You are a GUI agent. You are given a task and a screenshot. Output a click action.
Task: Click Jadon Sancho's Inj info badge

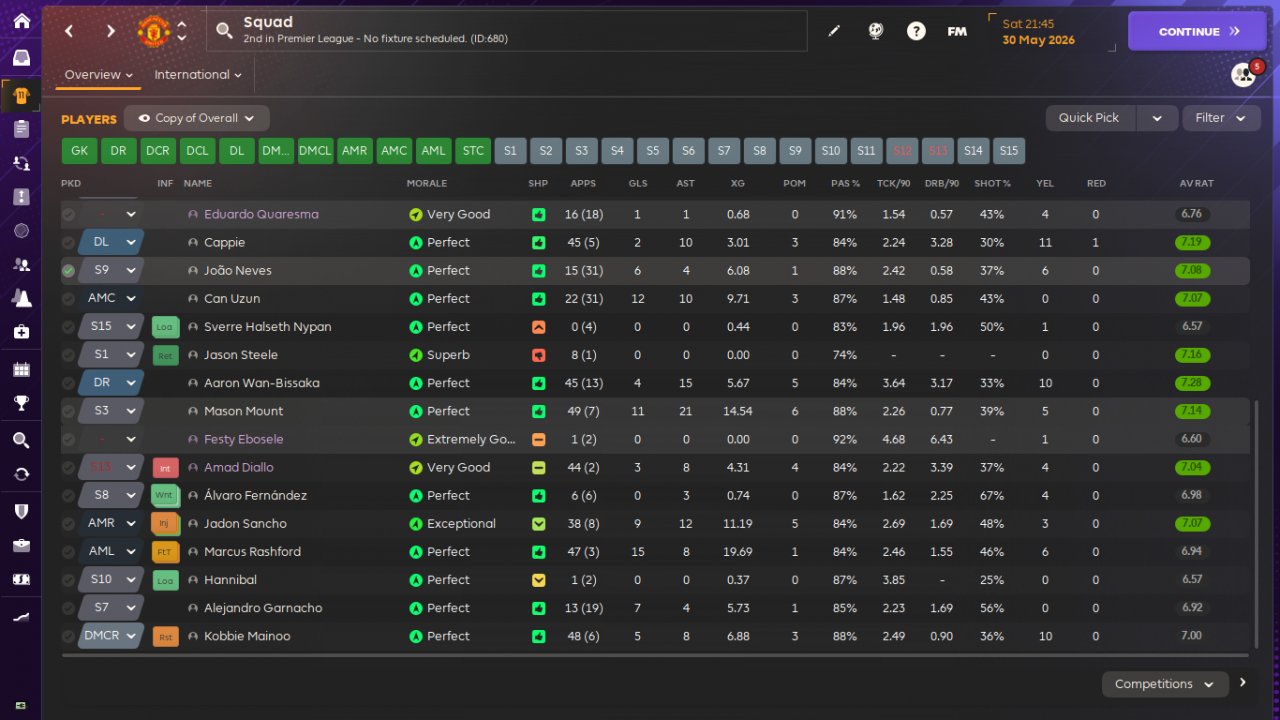tap(165, 523)
